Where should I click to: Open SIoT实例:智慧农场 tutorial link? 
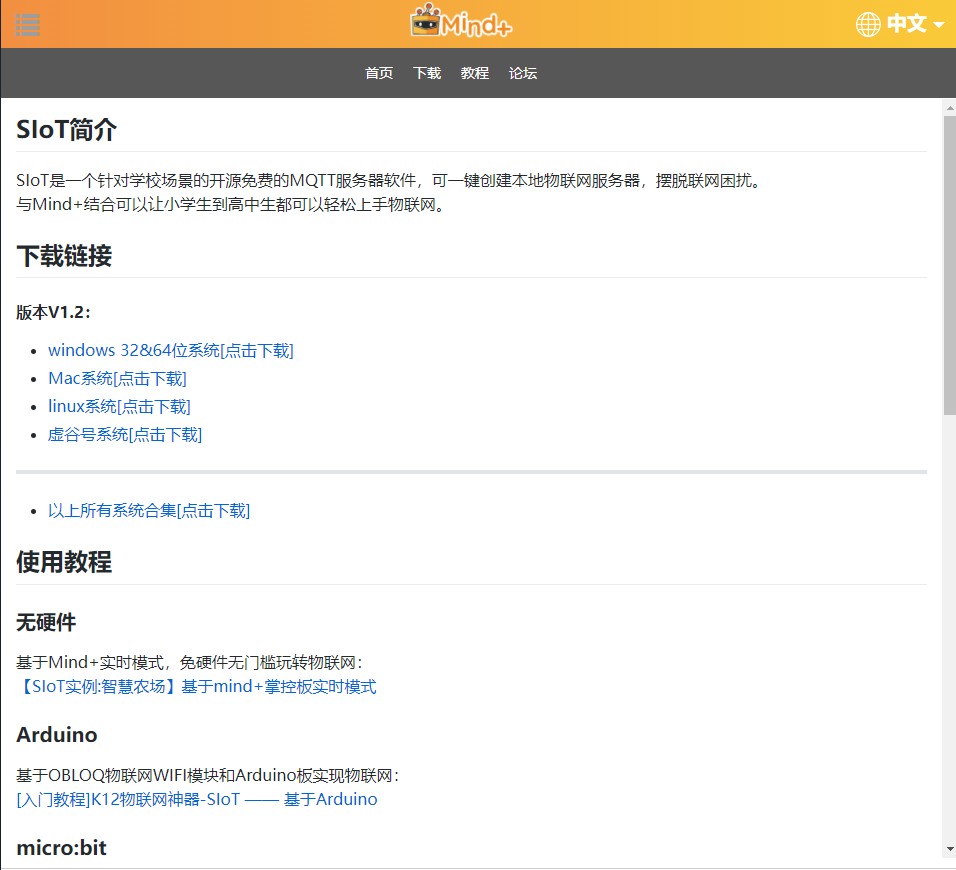tap(196, 686)
